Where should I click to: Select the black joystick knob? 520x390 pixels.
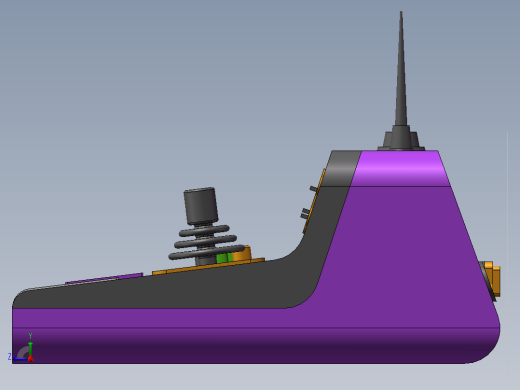point(201,206)
